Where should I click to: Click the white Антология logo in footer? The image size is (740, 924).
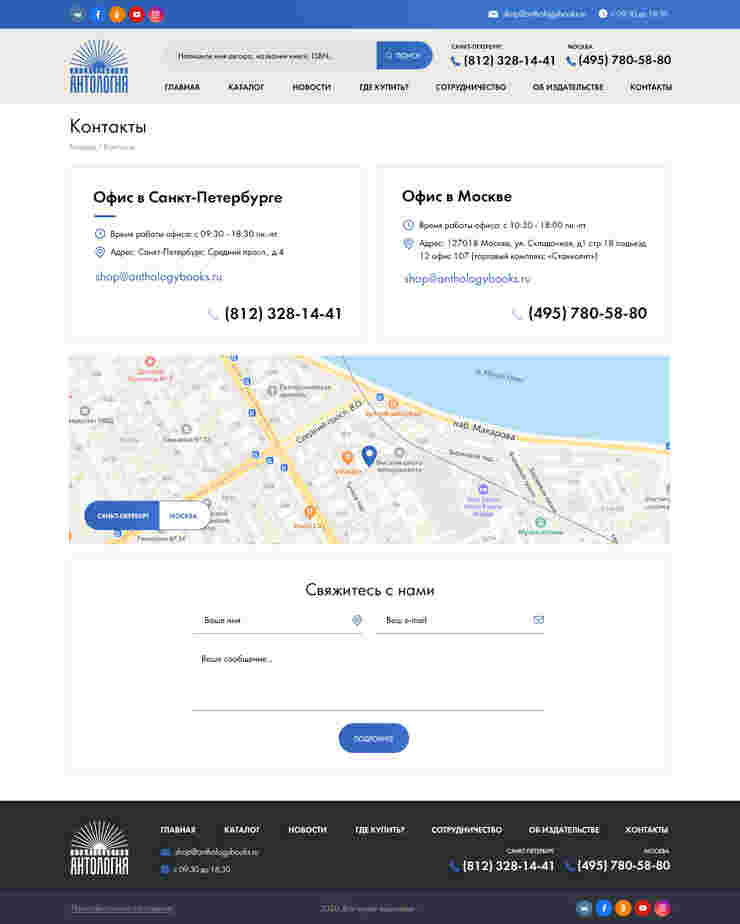point(99,848)
